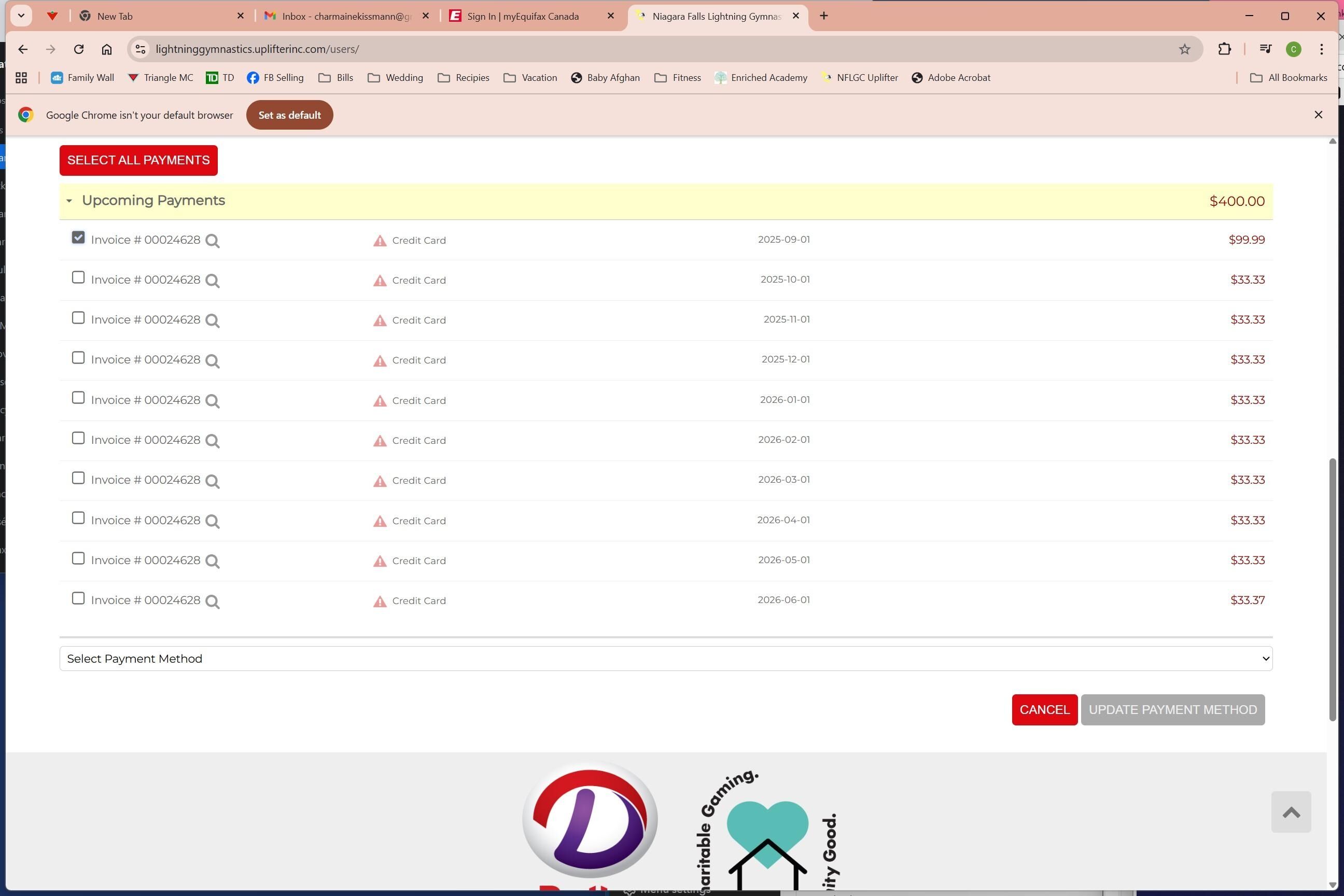Open invoice details for 2025-09-01 payment
Screen dimensions: 1344x896
213,241
